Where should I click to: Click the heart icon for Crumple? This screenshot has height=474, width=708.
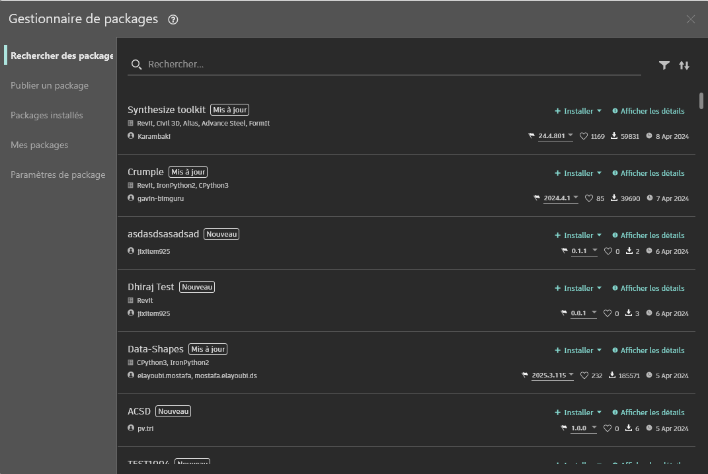click(x=589, y=198)
